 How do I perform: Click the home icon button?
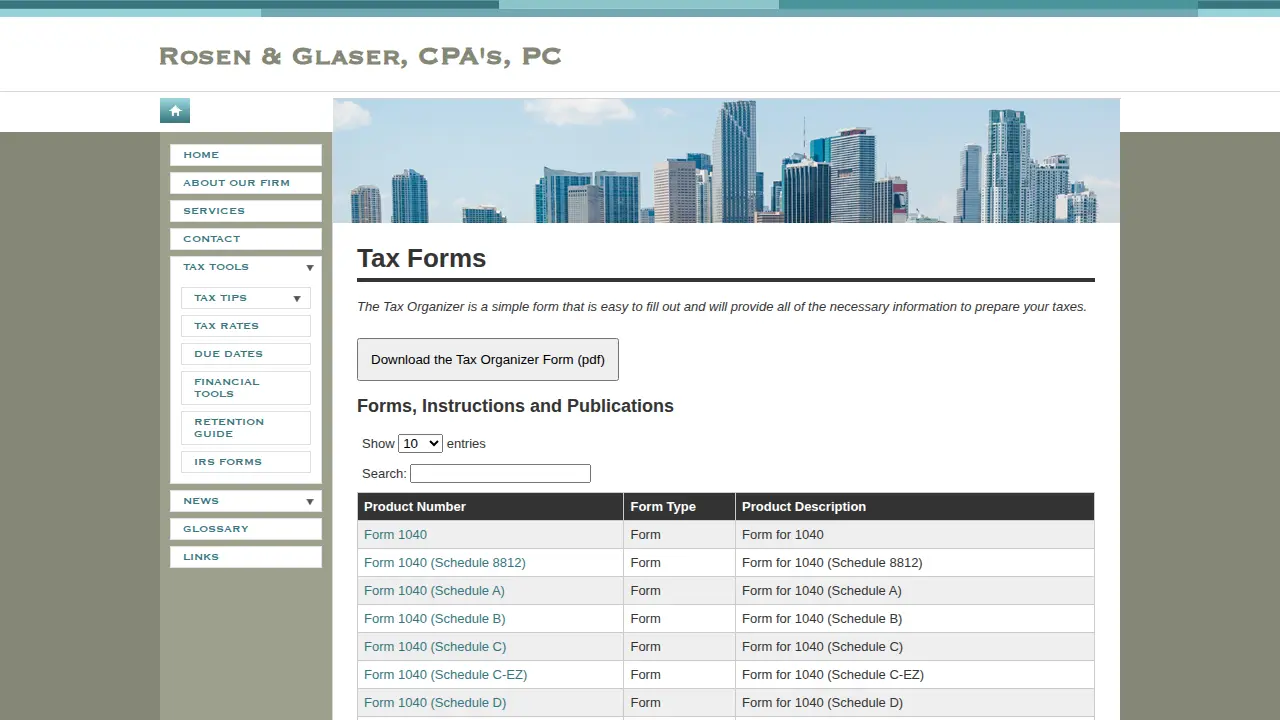(175, 111)
